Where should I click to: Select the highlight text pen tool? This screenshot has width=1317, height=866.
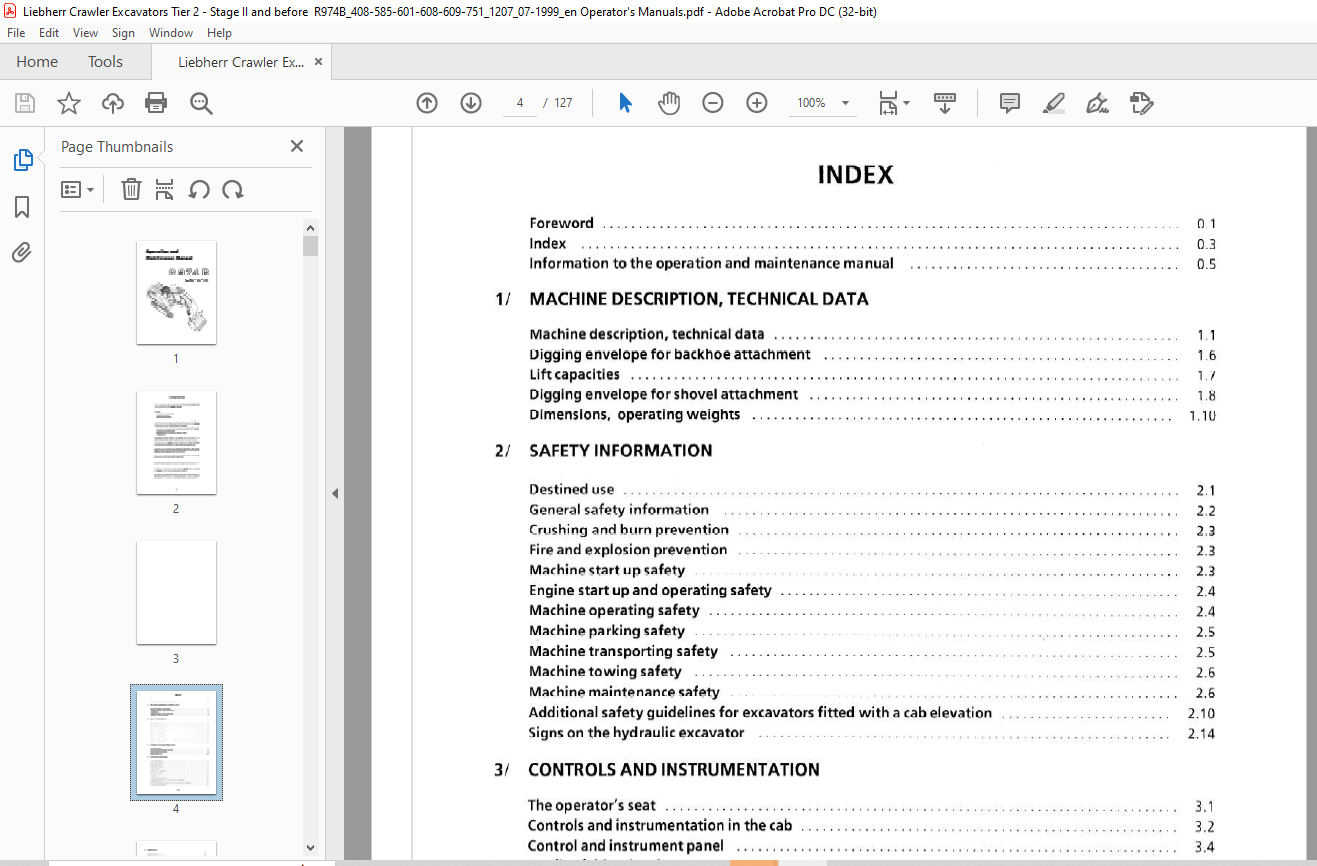pos(1053,103)
